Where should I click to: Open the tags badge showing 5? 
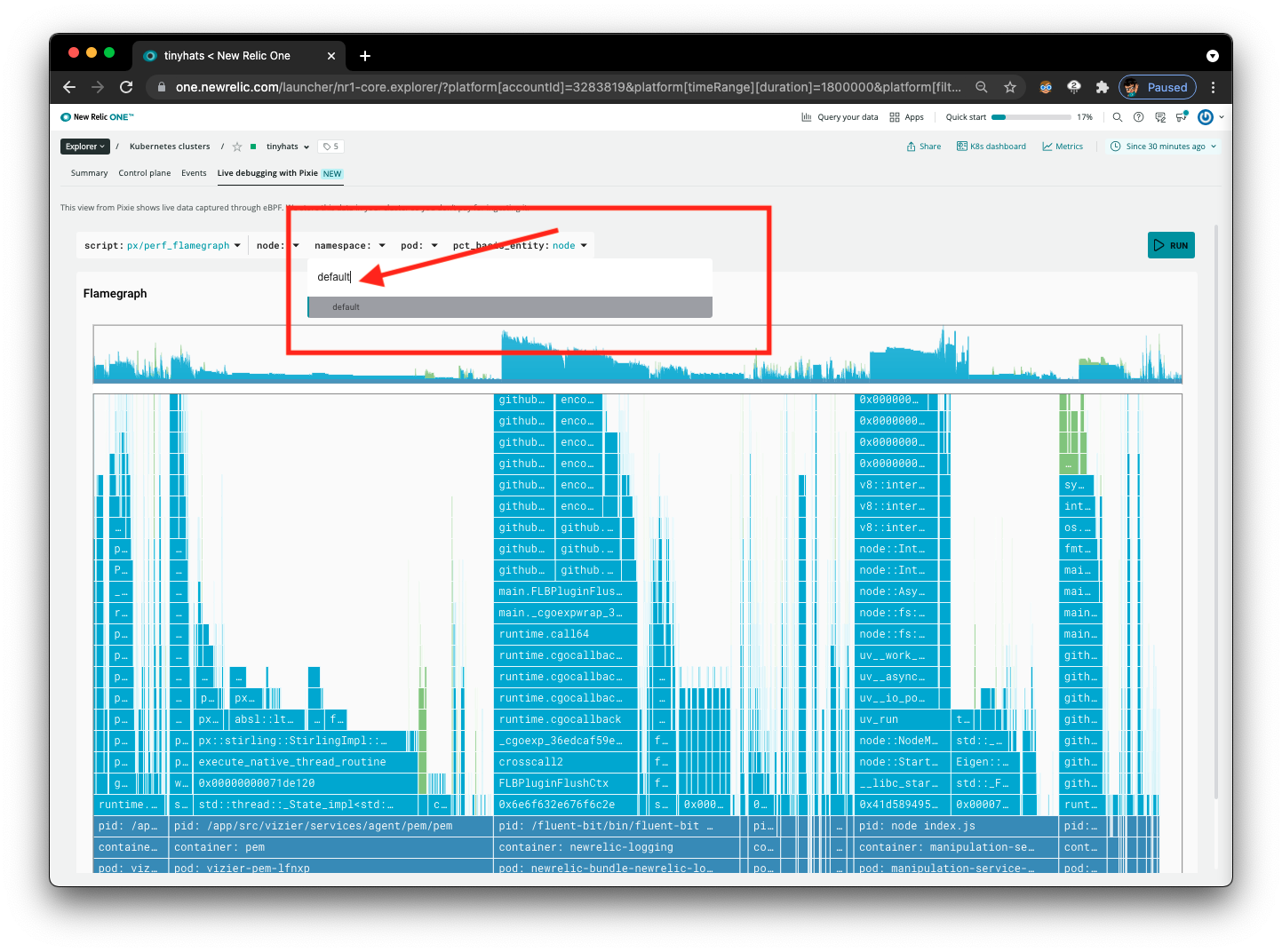coord(331,147)
